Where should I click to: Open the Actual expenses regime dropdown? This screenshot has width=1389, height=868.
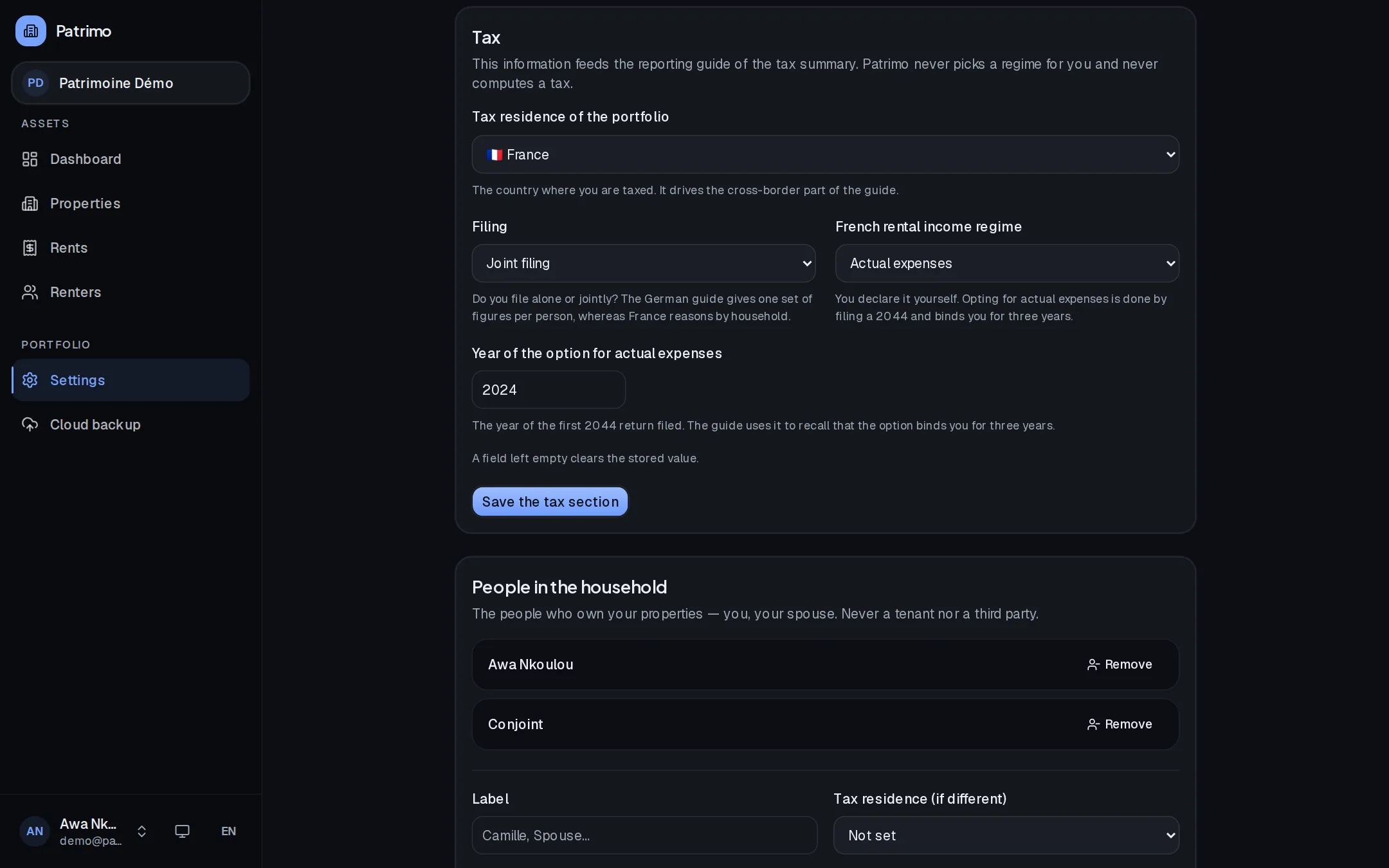pyautogui.click(x=1006, y=263)
